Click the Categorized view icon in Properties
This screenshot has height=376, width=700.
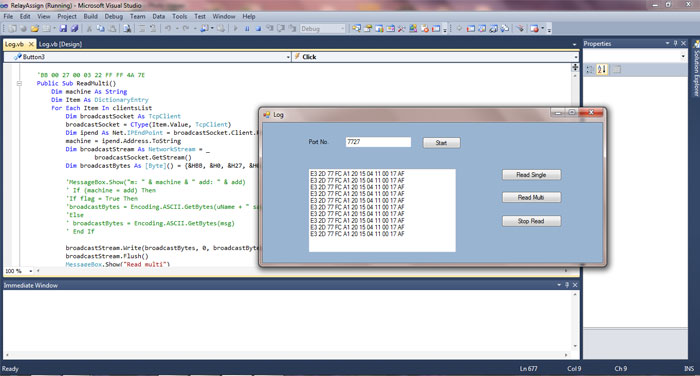pos(590,70)
